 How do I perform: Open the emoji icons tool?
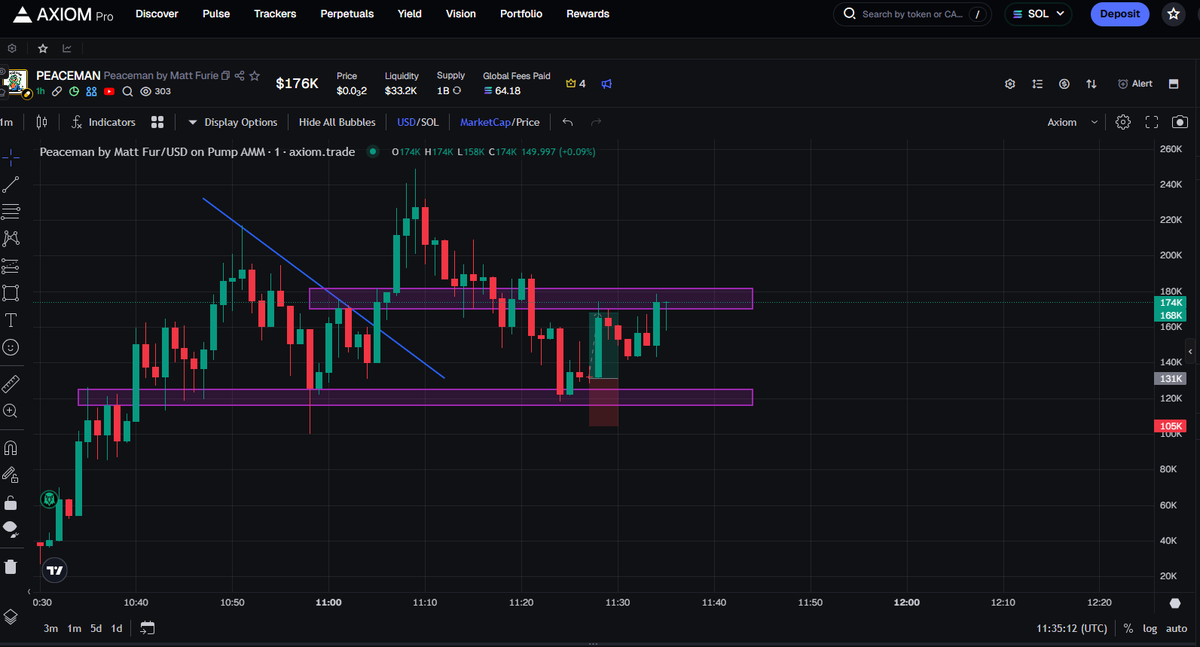point(11,347)
